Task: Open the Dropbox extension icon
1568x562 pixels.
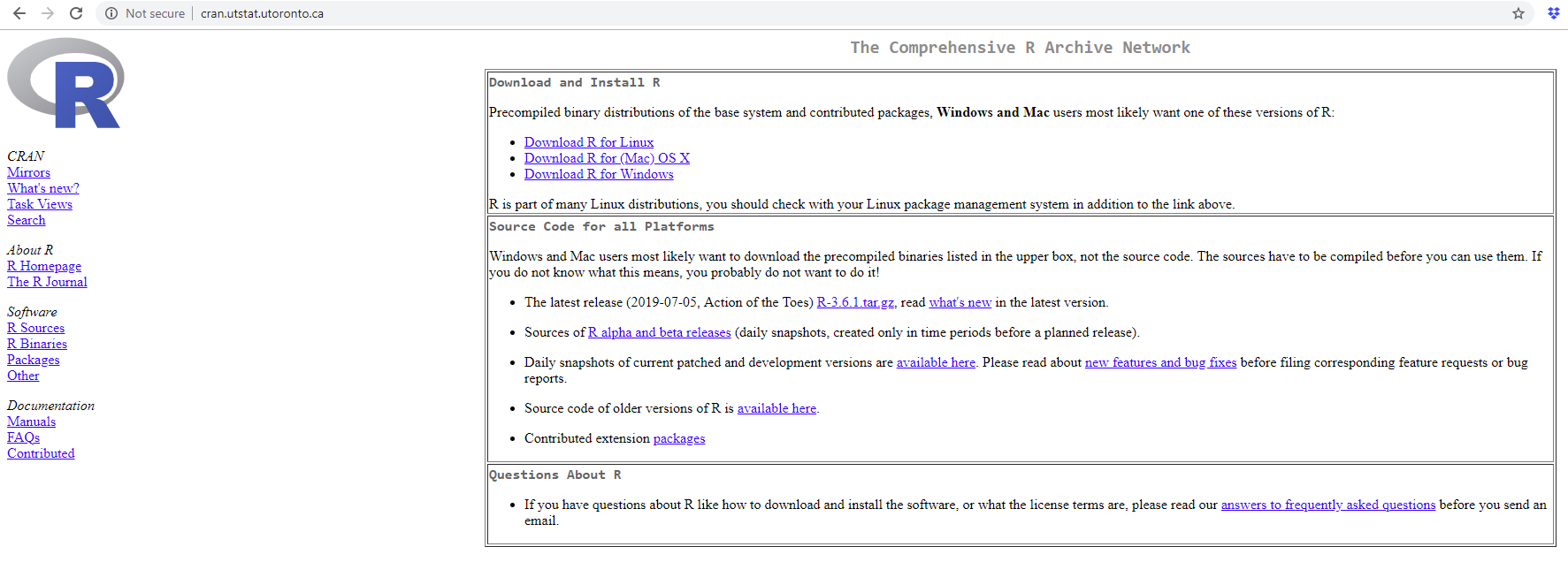Action: (x=1553, y=13)
